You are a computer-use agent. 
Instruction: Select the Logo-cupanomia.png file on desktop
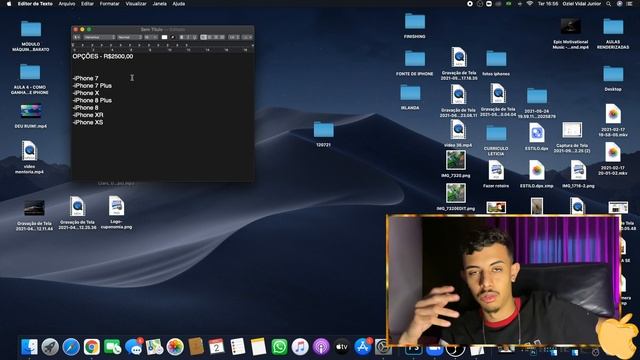pyautogui.click(x=116, y=206)
